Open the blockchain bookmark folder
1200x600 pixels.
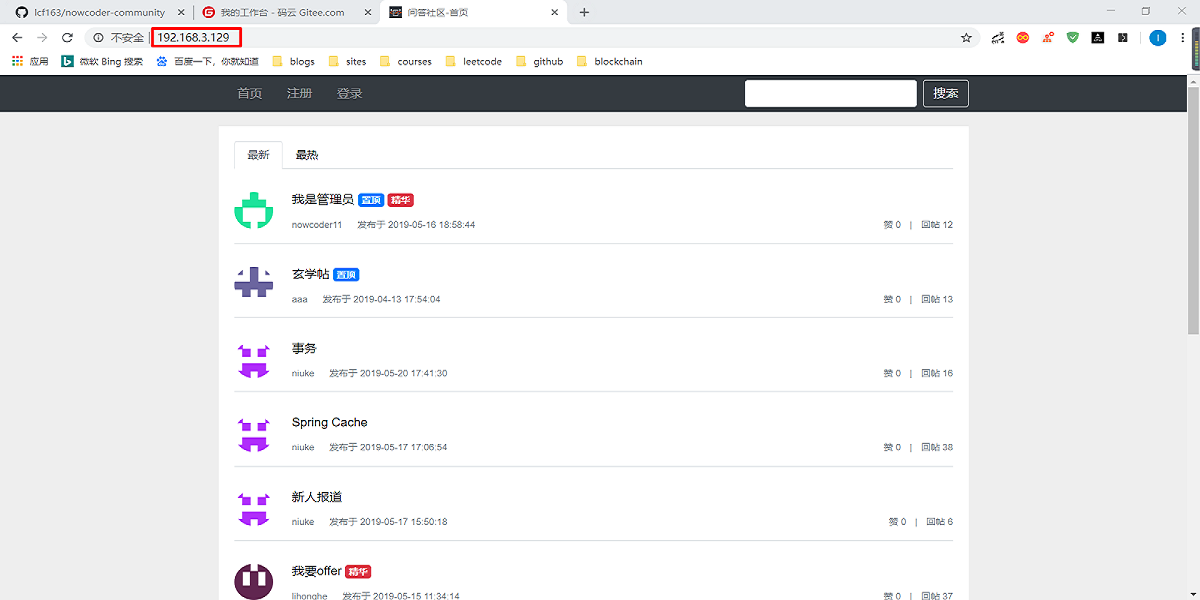(x=609, y=61)
